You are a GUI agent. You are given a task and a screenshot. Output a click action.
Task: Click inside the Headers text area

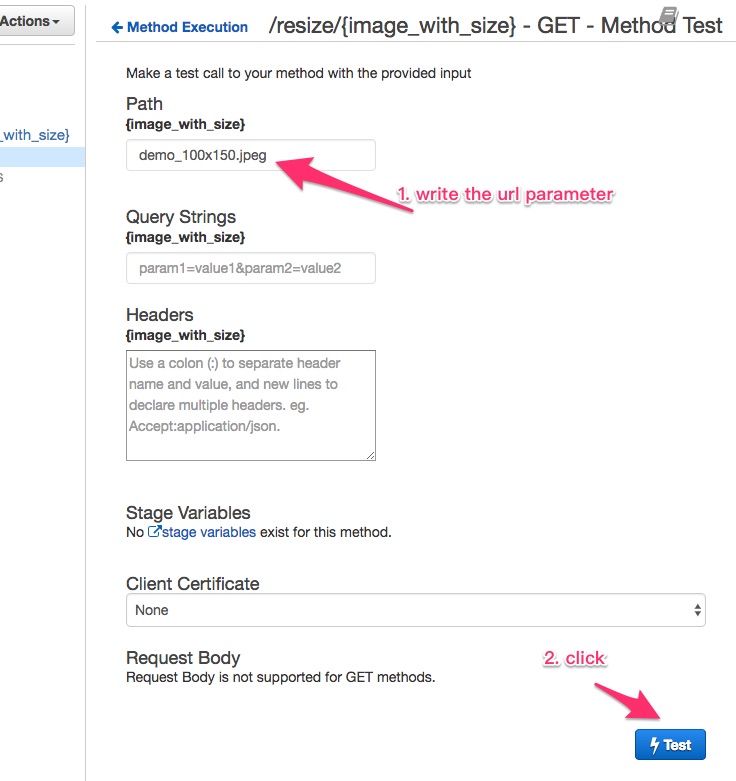click(250, 405)
